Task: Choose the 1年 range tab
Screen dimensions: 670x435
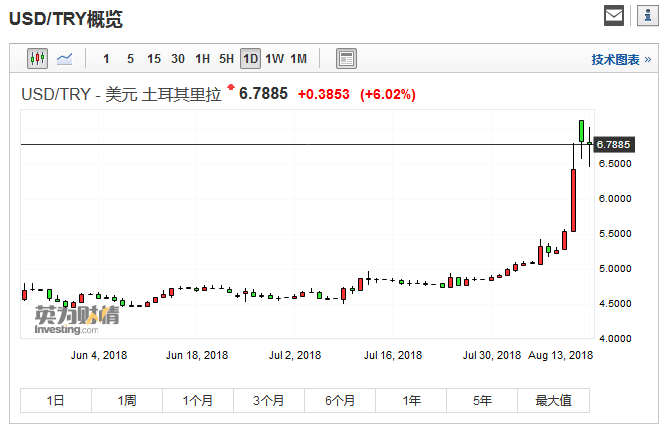Action: coord(411,400)
